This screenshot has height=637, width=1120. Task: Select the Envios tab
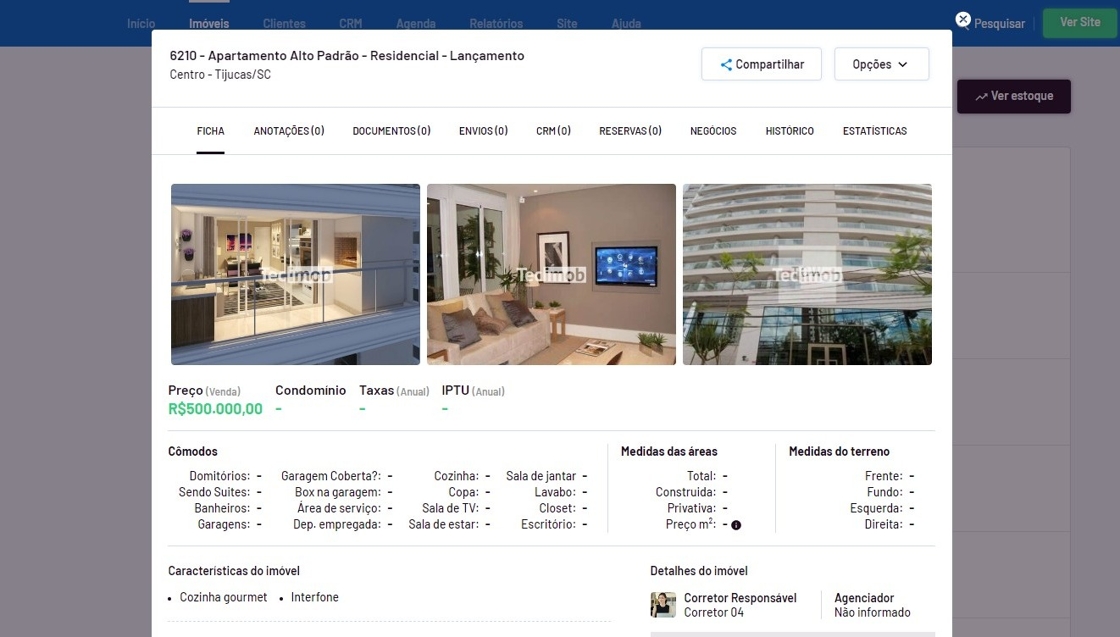point(483,131)
